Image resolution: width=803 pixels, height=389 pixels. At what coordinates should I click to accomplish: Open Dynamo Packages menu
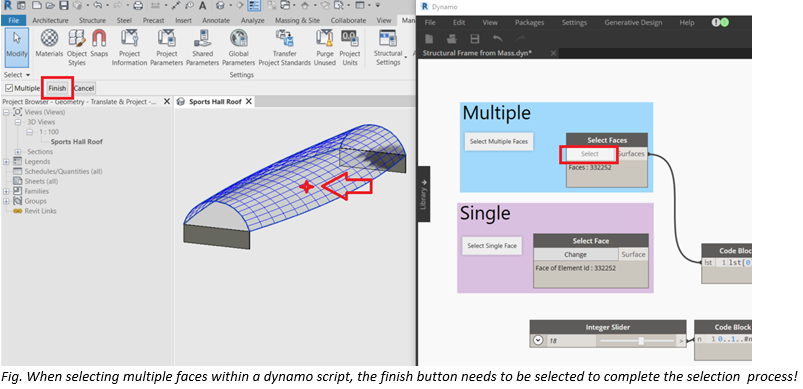(x=530, y=23)
